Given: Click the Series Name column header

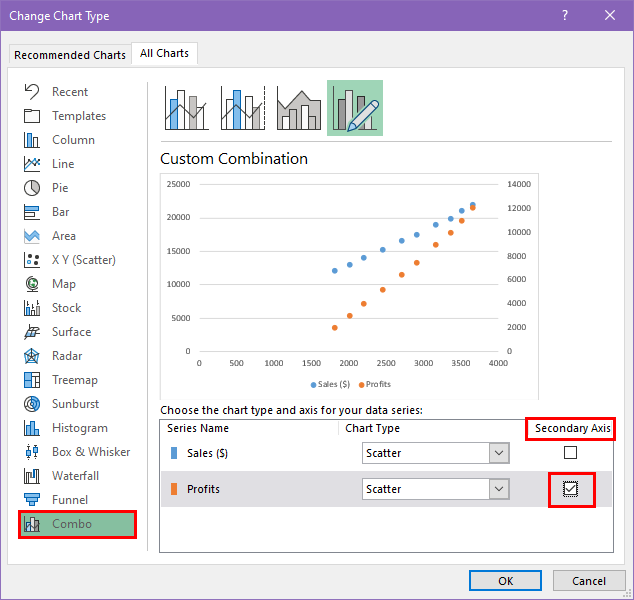Looking at the screenshot, I should click(198, 428).
